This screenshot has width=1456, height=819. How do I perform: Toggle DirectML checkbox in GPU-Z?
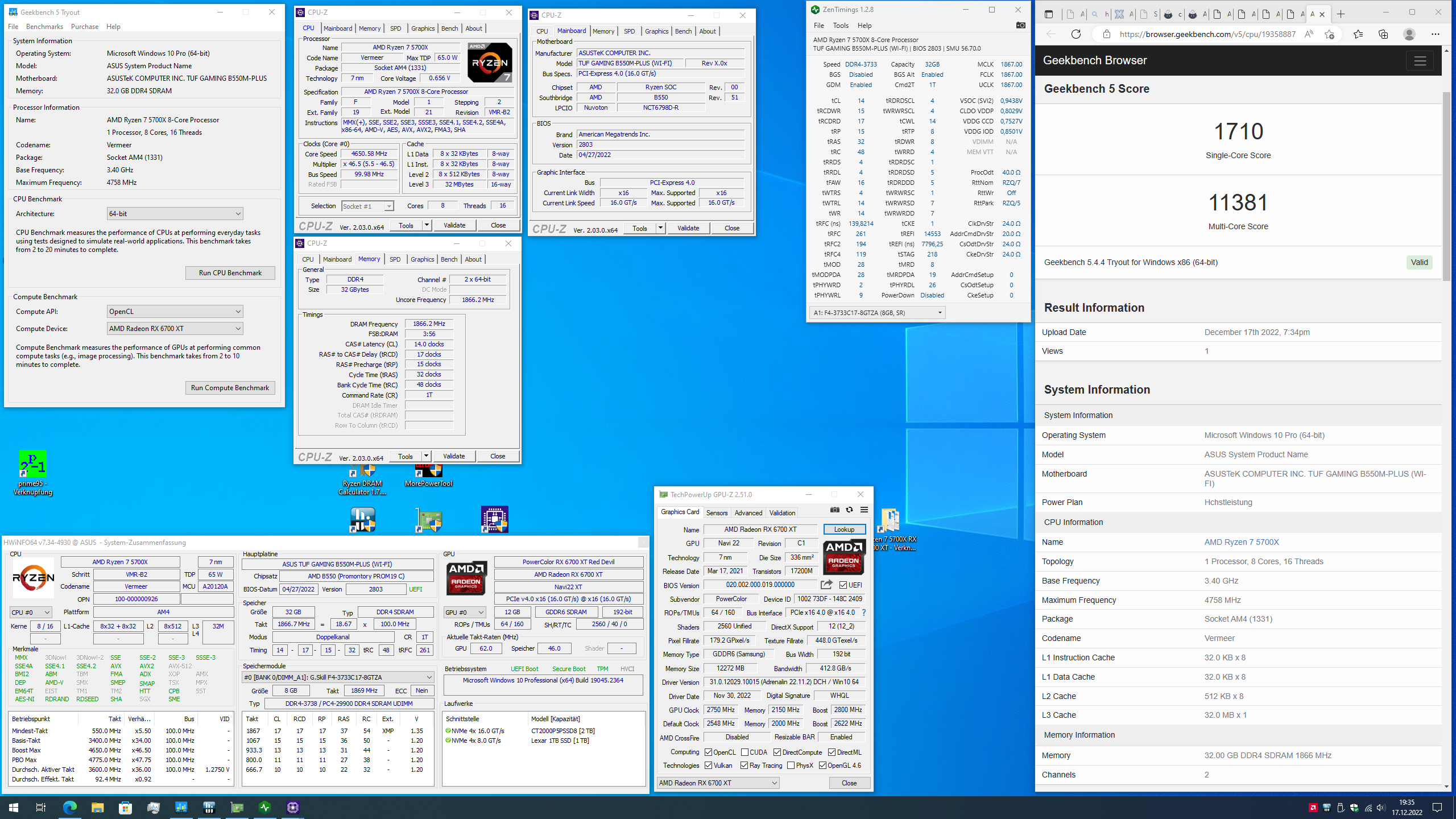pos(832,752)
